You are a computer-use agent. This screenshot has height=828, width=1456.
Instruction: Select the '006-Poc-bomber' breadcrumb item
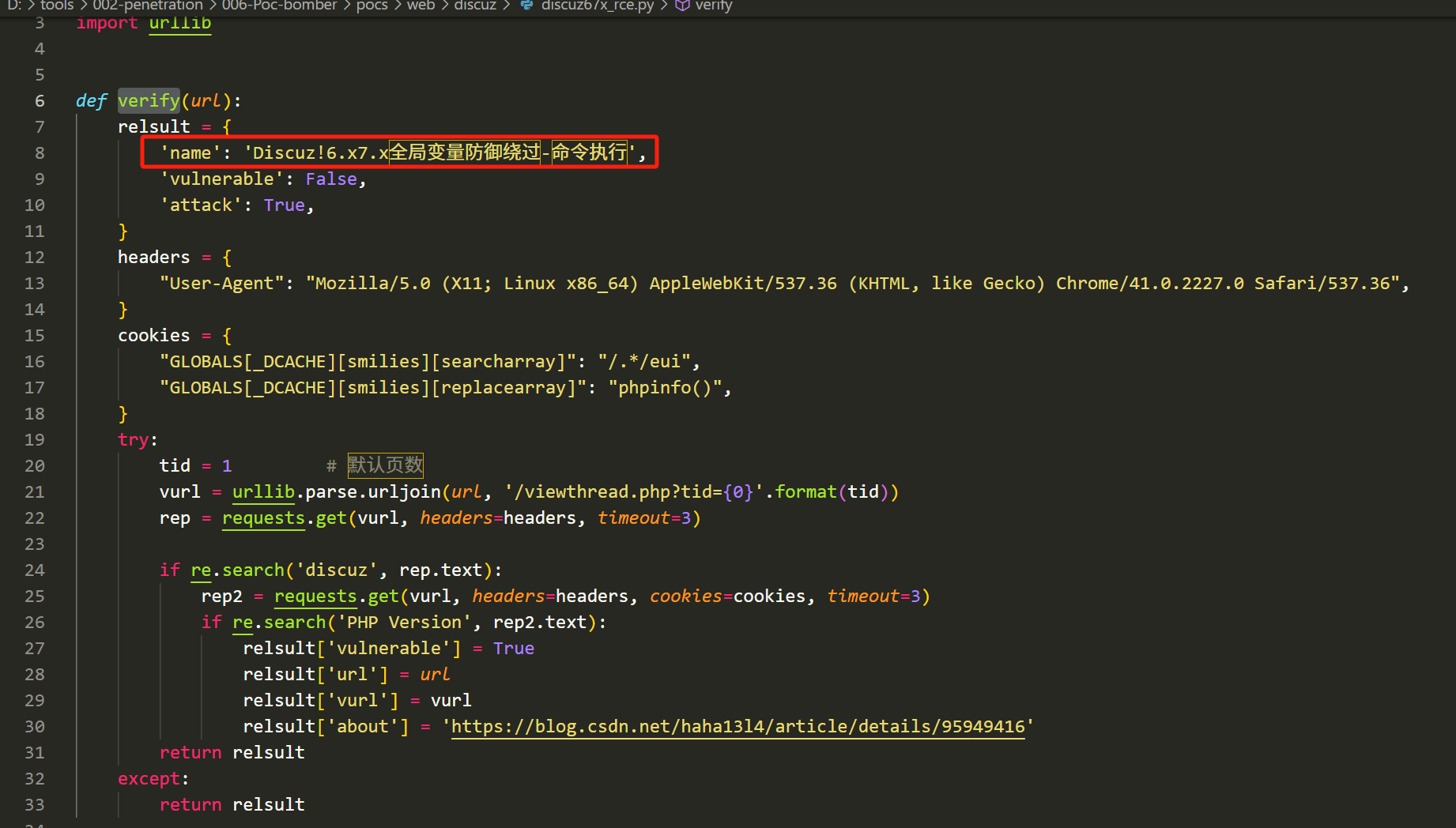[279, 6]
